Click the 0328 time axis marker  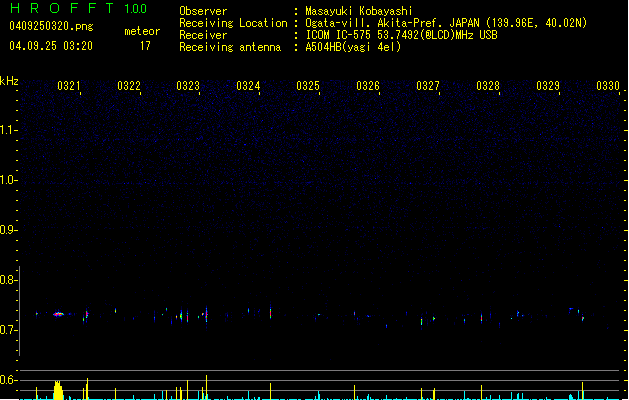pyautogui.click(x=488, y=86)
